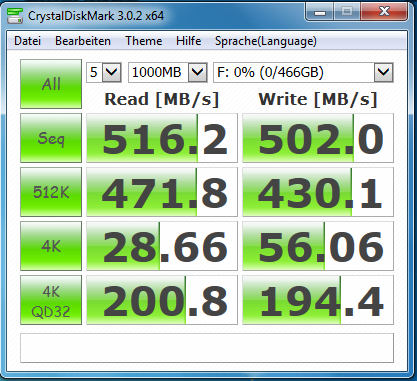This screenshot has height=381, width=417.
Task: Start the 4K QD32 test
Action: click(51, 300)
